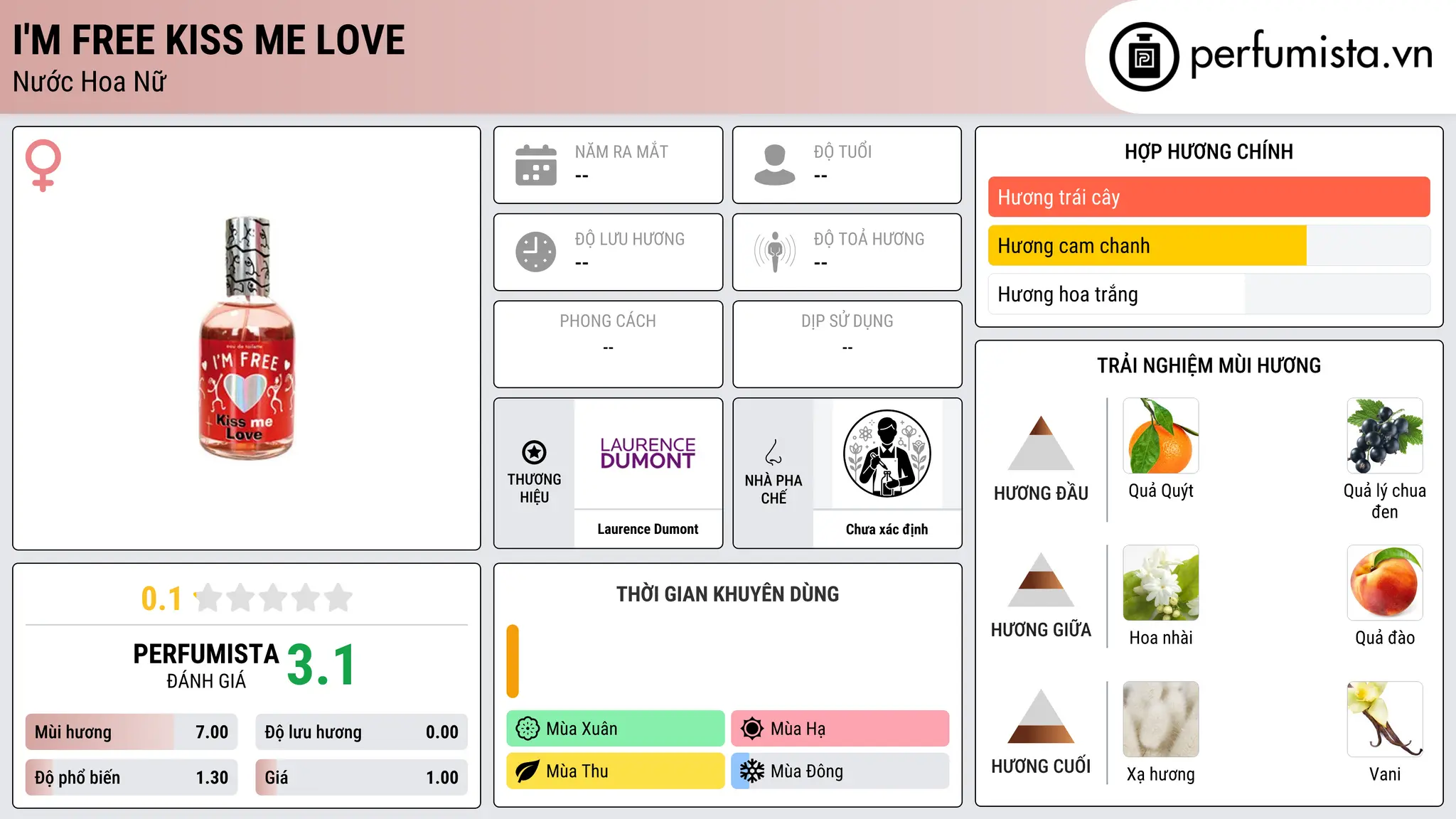Select the calendar icon beside Năm ra mắt
This screenshot has height=819, width=1456.
536,165
